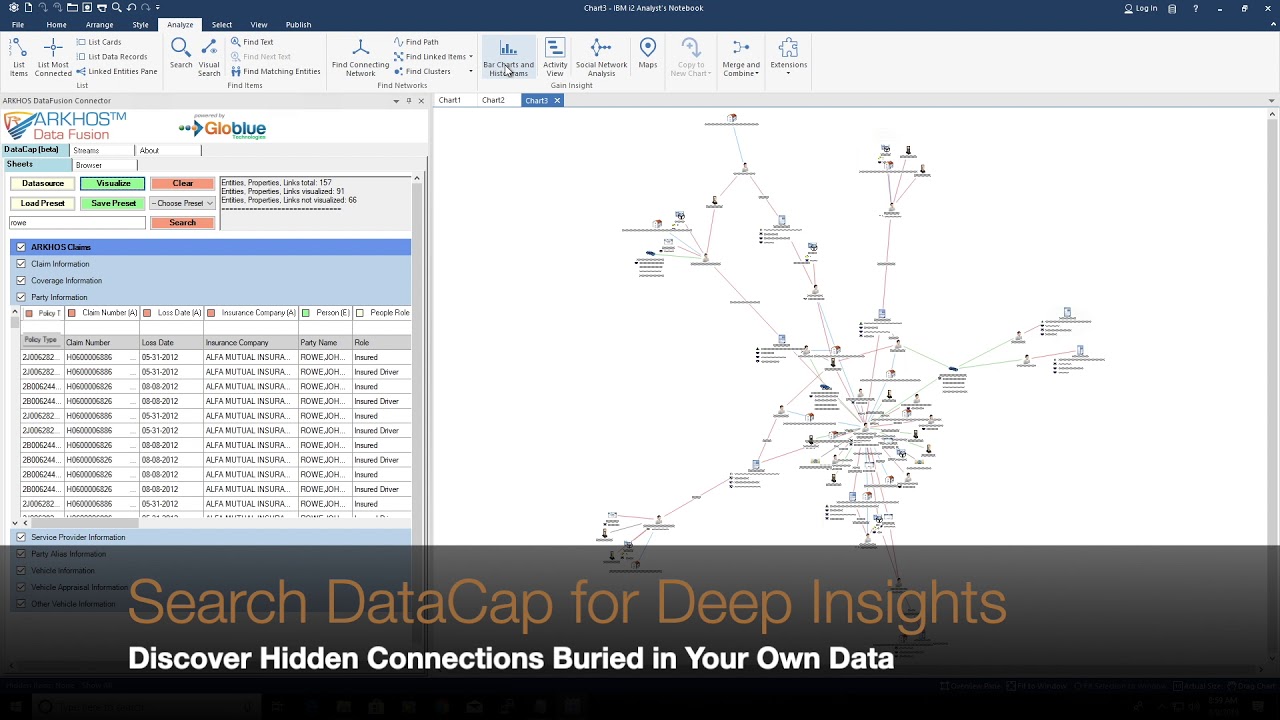This screenshot has height=720, width=1280.
Task: Select List Data Records option
Action: click(x=111, y=57)
